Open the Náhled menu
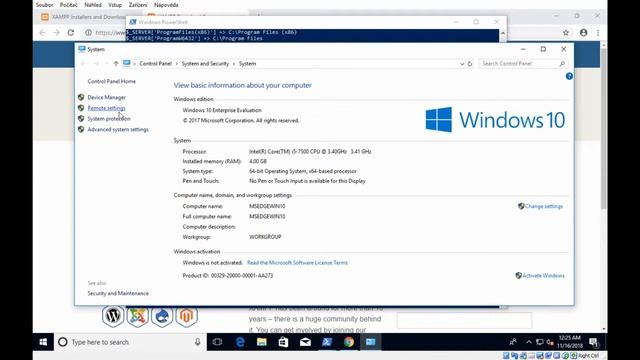This screenshot has width=640, height=360. pyautogui.click(x=93, y=5)
